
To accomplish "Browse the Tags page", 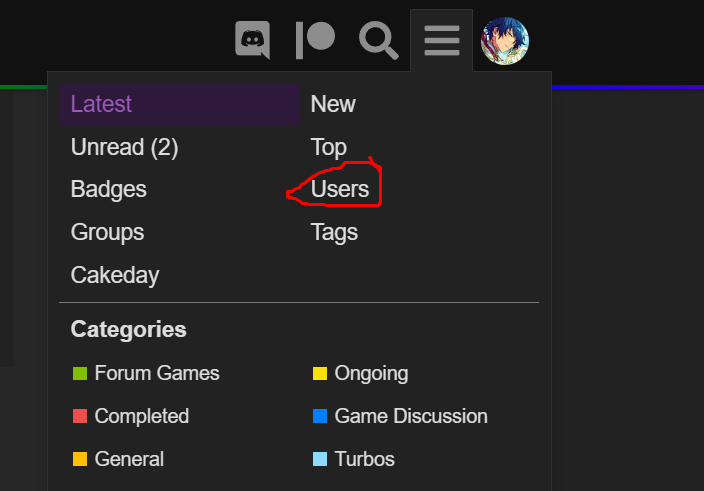I will 334,232.
